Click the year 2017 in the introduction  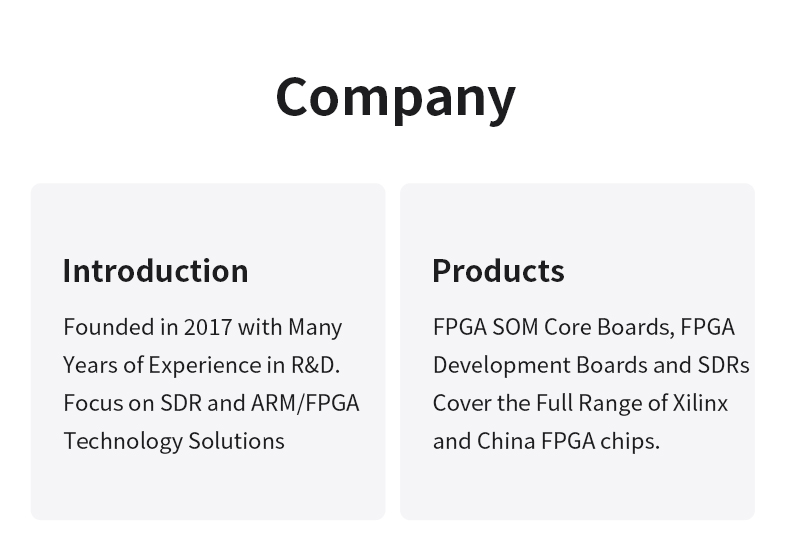coord(208,327)
